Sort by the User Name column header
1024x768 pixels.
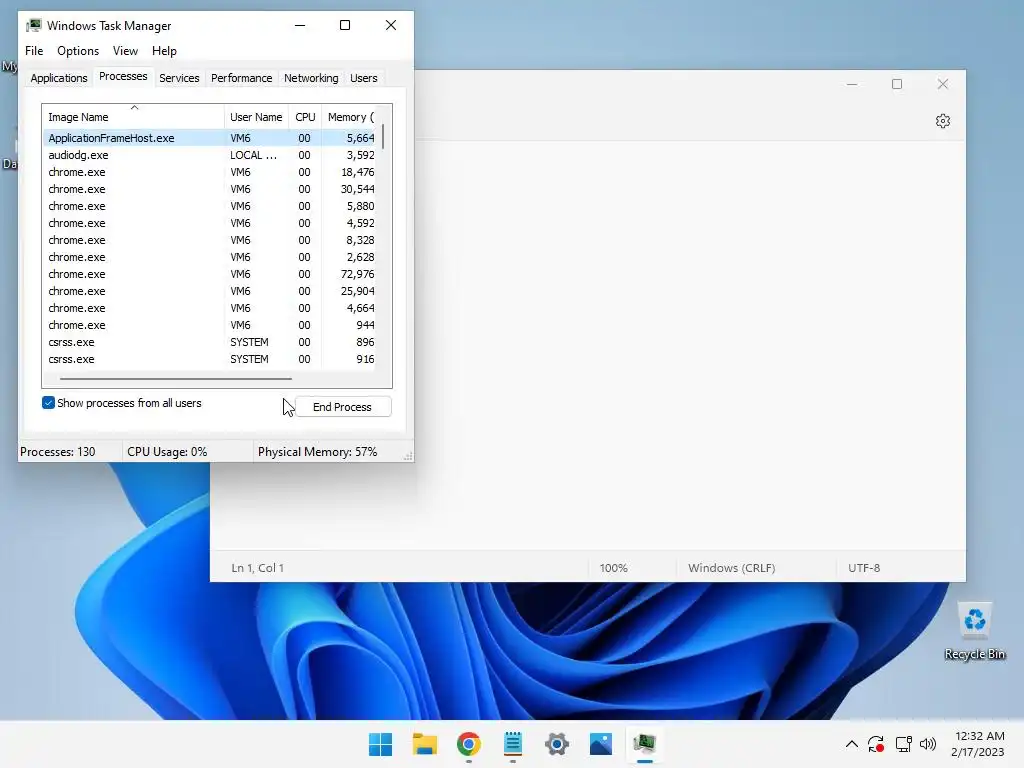click(x=257, y=117)
